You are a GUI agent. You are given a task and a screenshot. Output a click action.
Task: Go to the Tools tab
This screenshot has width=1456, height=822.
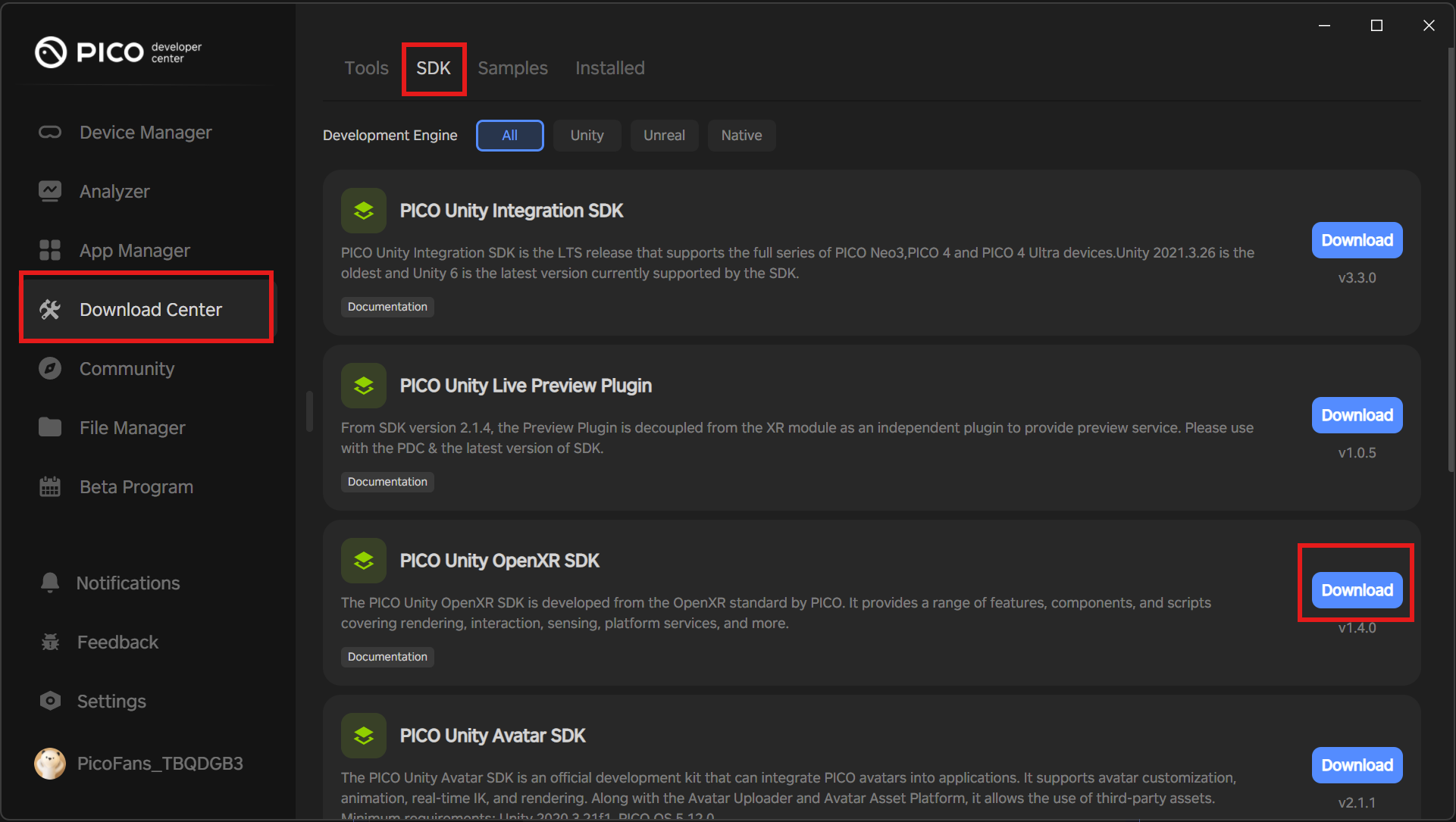coord(366,68)
